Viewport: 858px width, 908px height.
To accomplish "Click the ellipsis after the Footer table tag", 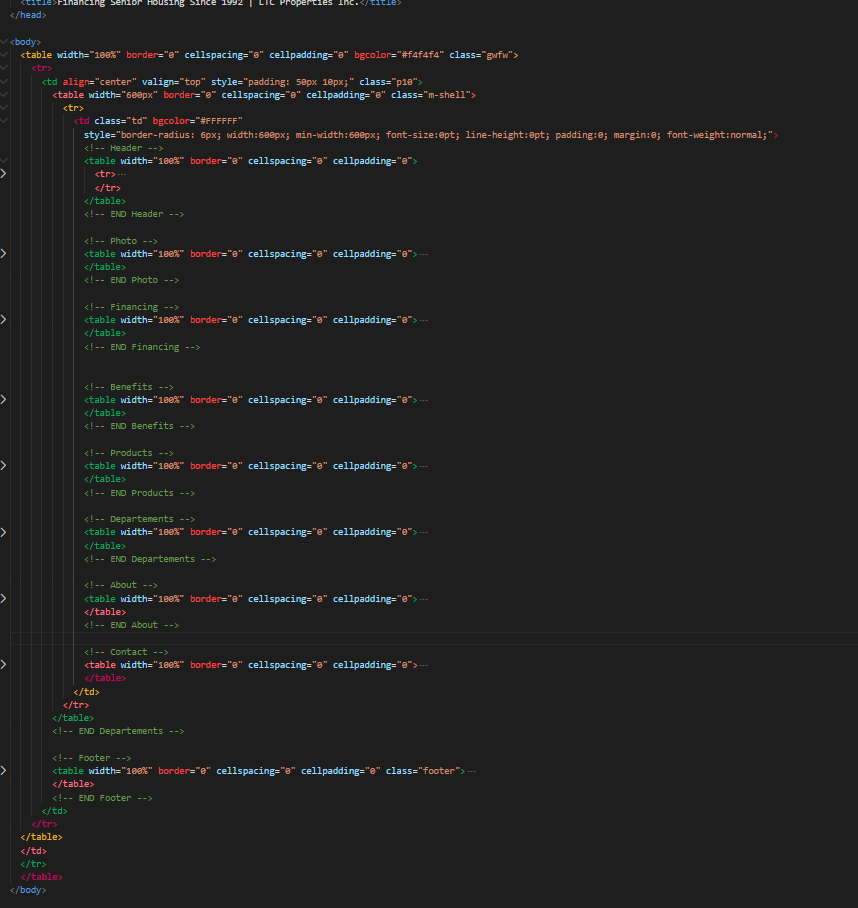I will [x=471, y=771].
